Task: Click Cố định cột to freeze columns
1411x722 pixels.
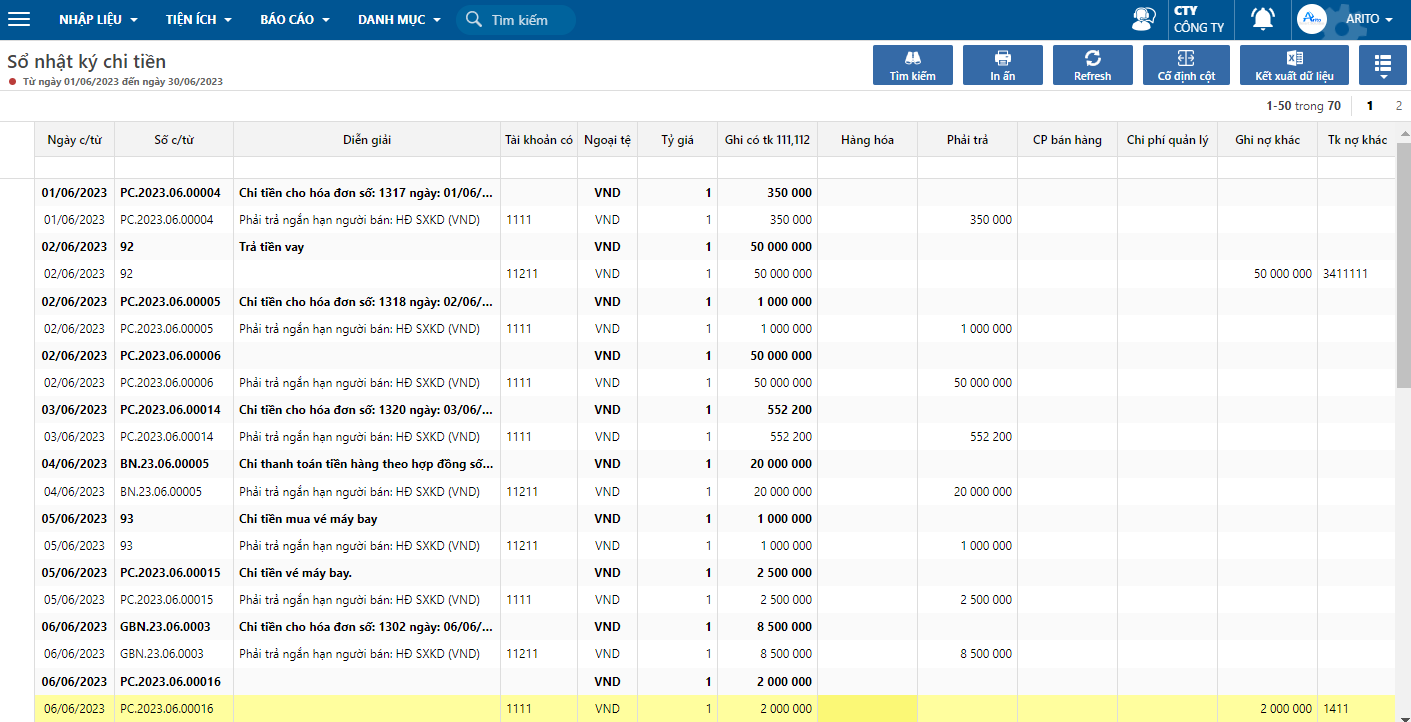Action: [x=1186, y=66]
